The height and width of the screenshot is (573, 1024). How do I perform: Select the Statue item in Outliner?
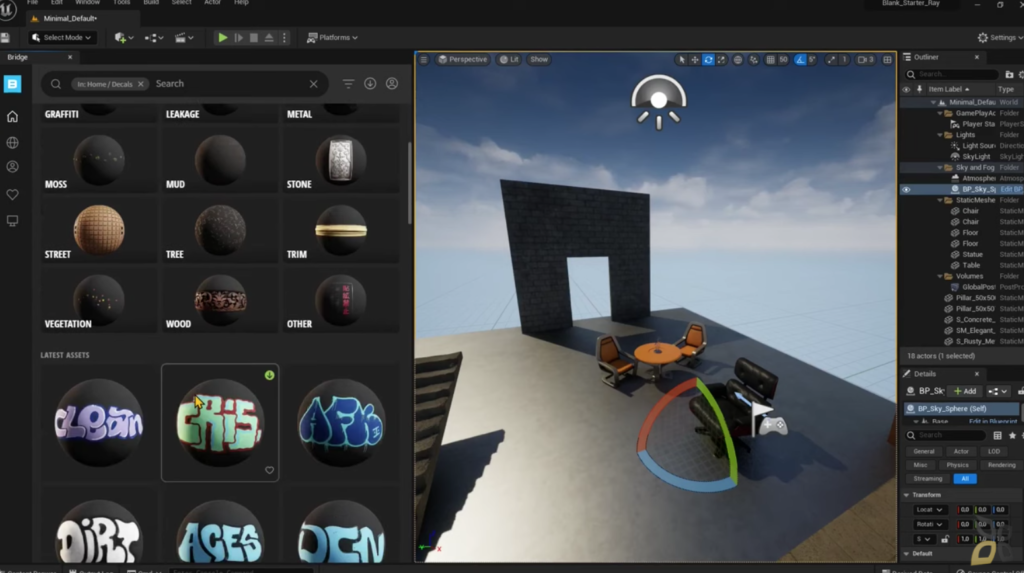[972, 255]
